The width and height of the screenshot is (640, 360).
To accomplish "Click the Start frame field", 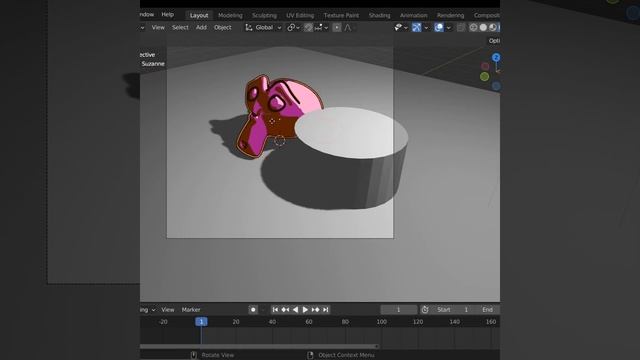I will point(453,310).
